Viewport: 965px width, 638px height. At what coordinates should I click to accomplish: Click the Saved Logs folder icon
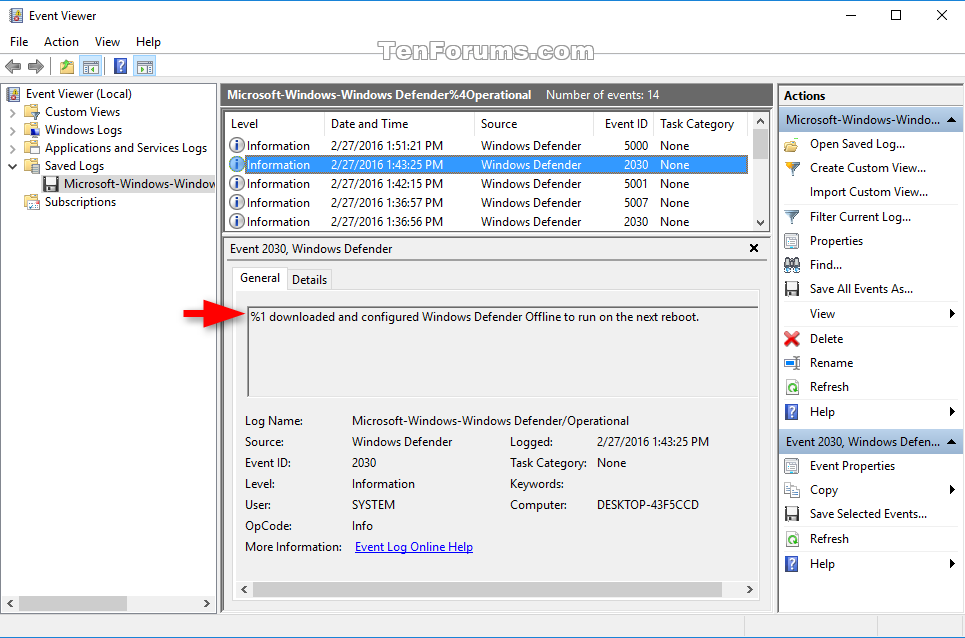(x=32, y=165)
